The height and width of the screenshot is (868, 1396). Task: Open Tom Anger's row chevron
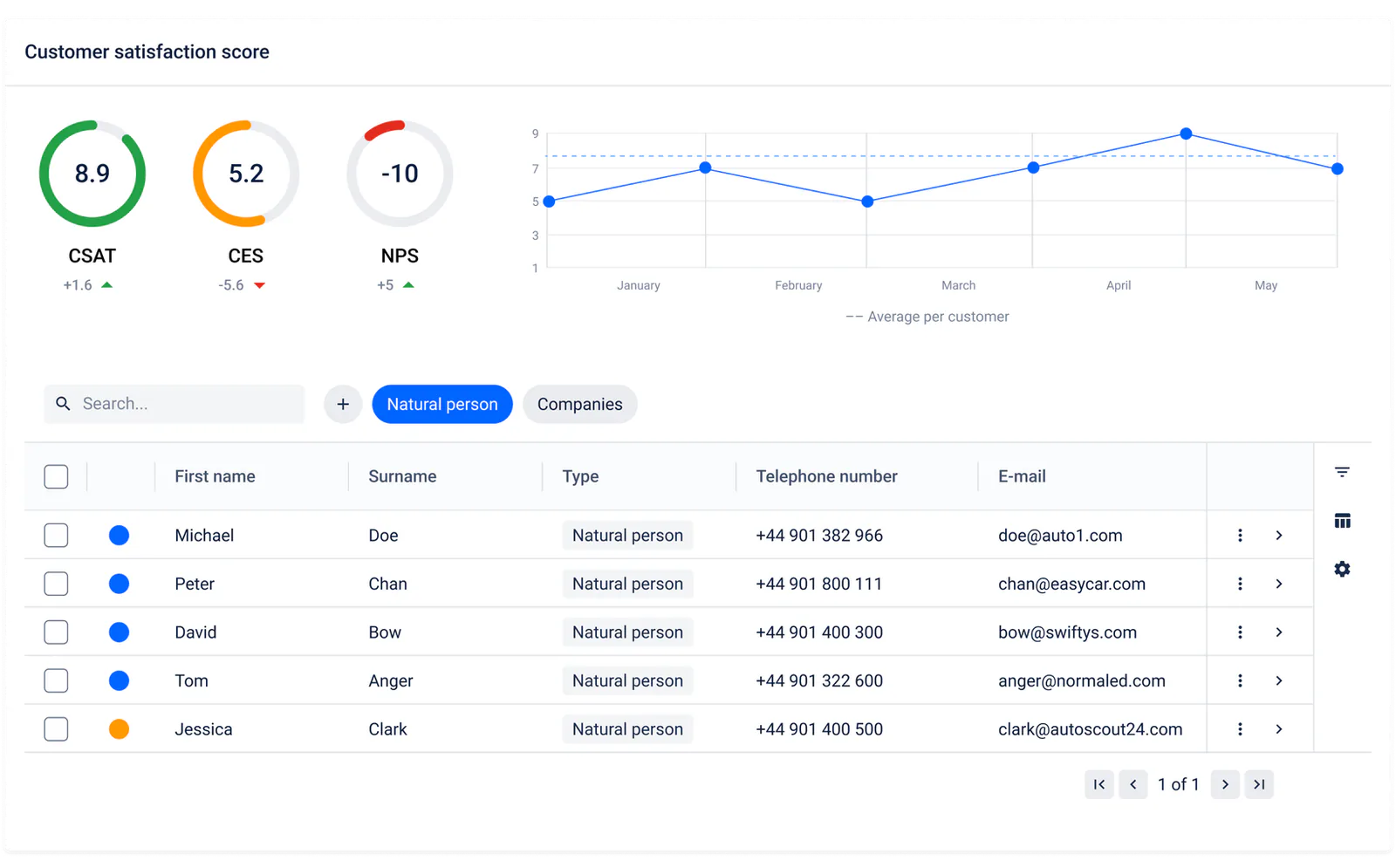point(1279,680)
